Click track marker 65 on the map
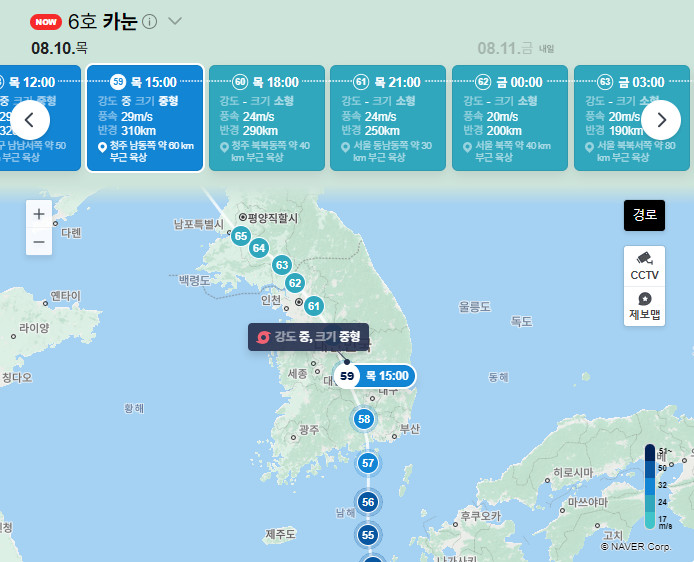The image size is (694, 562). click(x=241, y=236)
